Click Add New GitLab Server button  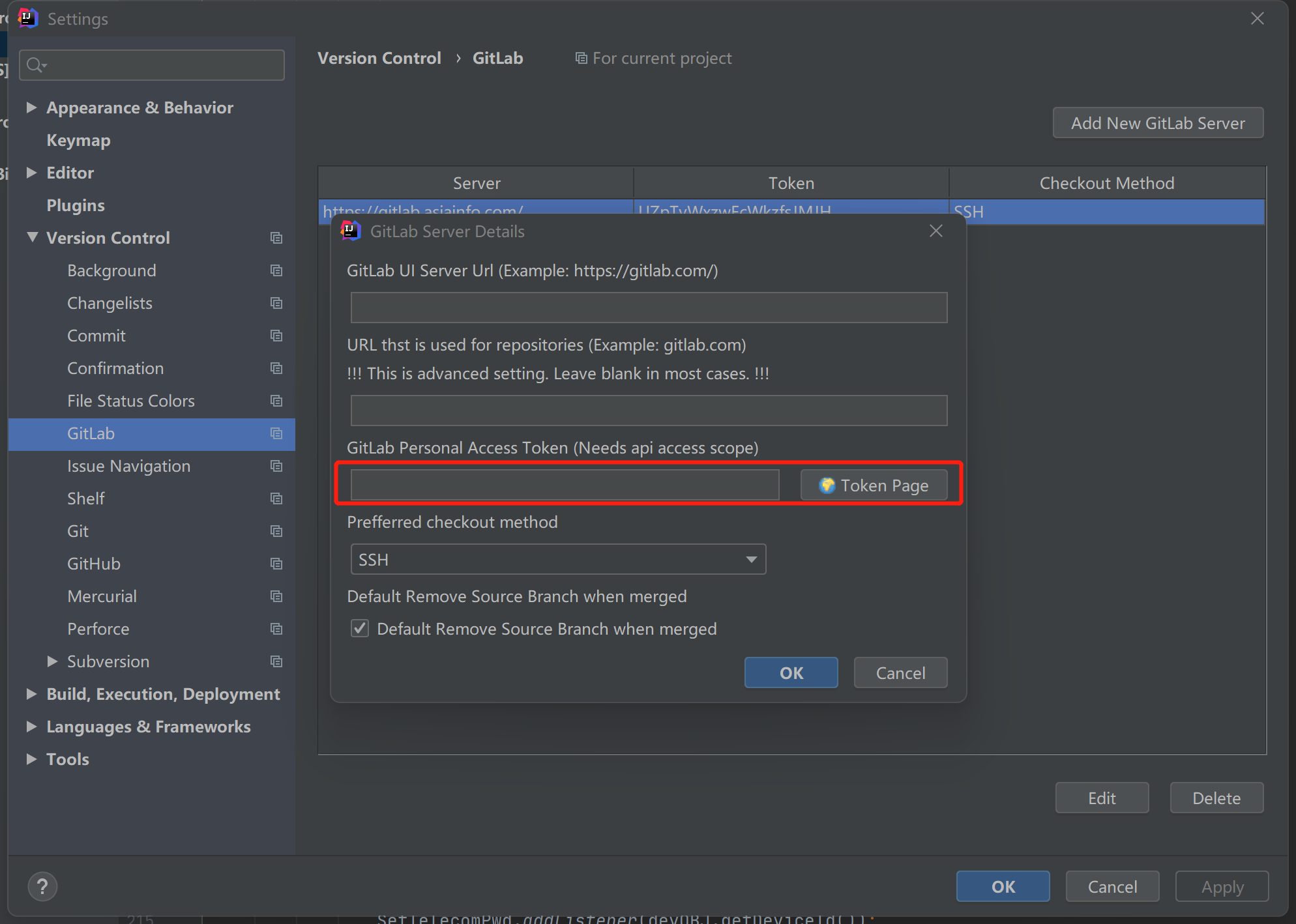tap(1158, 123)
